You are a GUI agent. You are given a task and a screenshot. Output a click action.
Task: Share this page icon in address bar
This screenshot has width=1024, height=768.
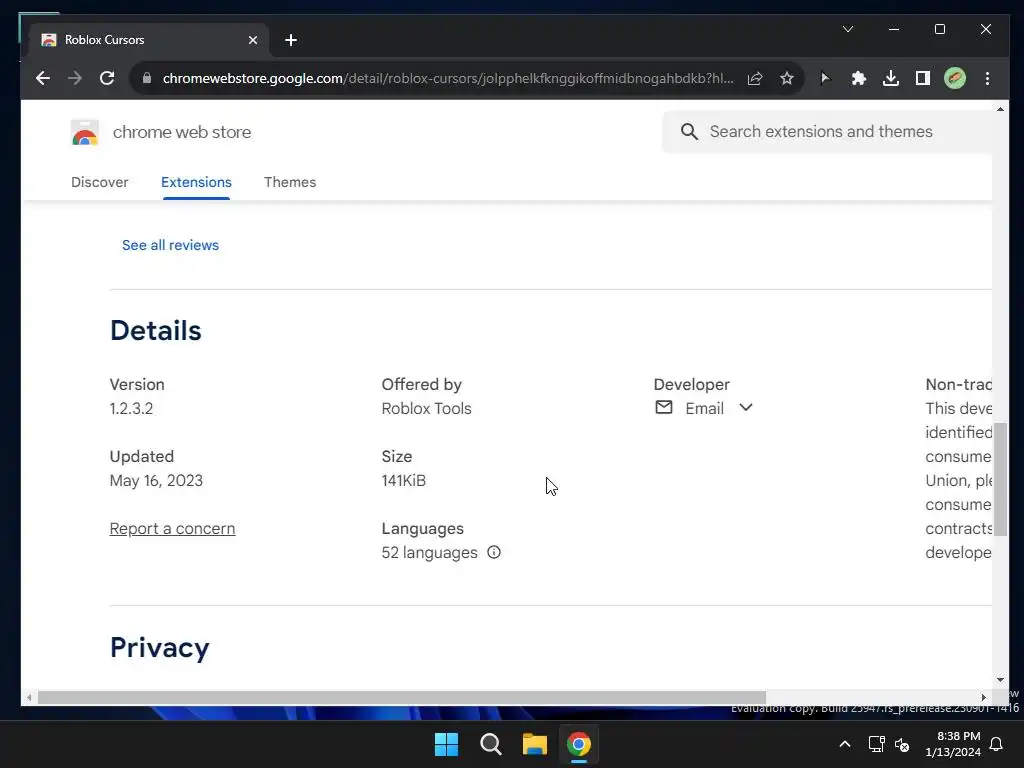[755, 78]
